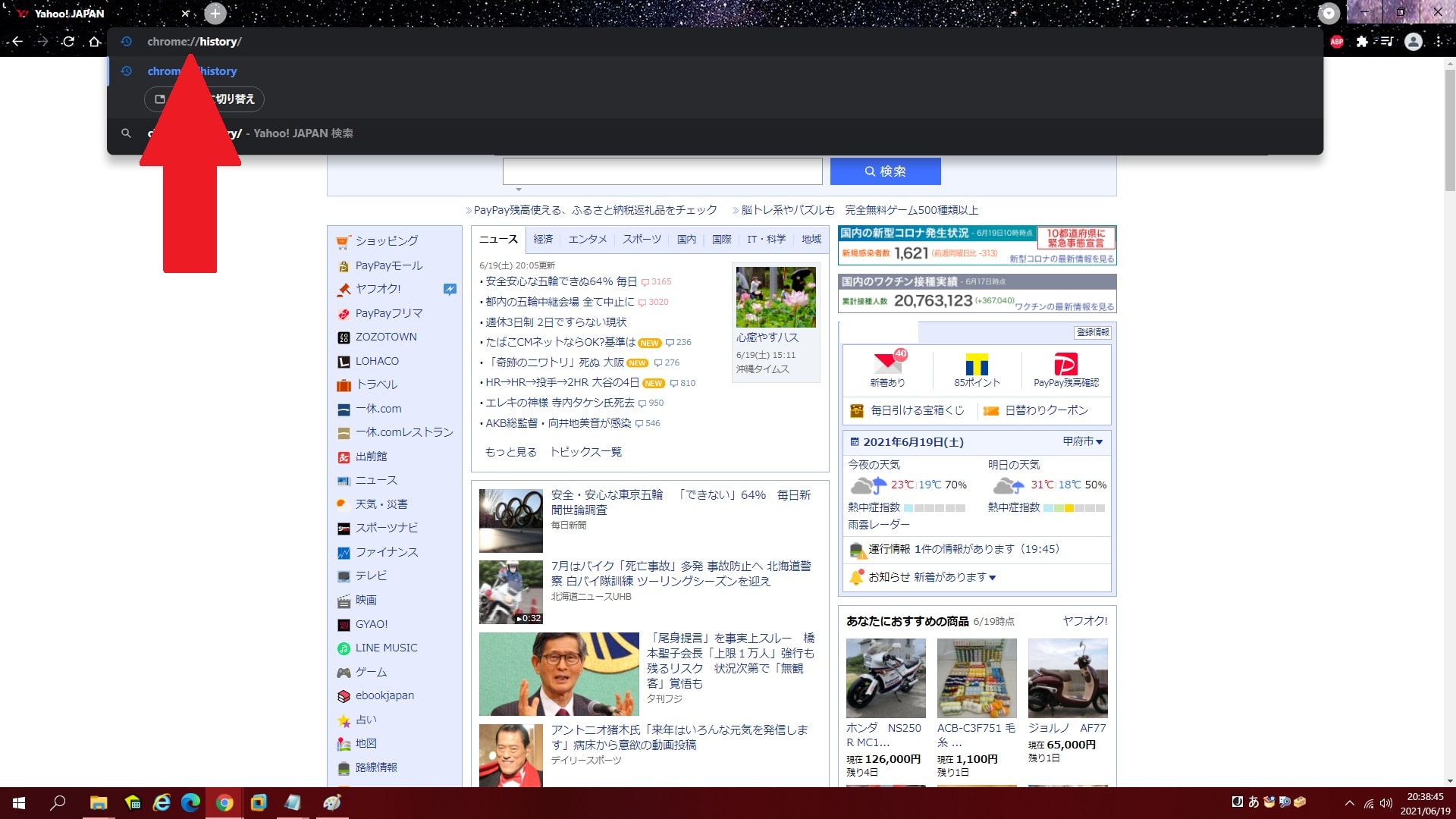Open the Chrome three-dot menu
This screenshot has height=819, width=1456.
click(x=1439, y=42)
